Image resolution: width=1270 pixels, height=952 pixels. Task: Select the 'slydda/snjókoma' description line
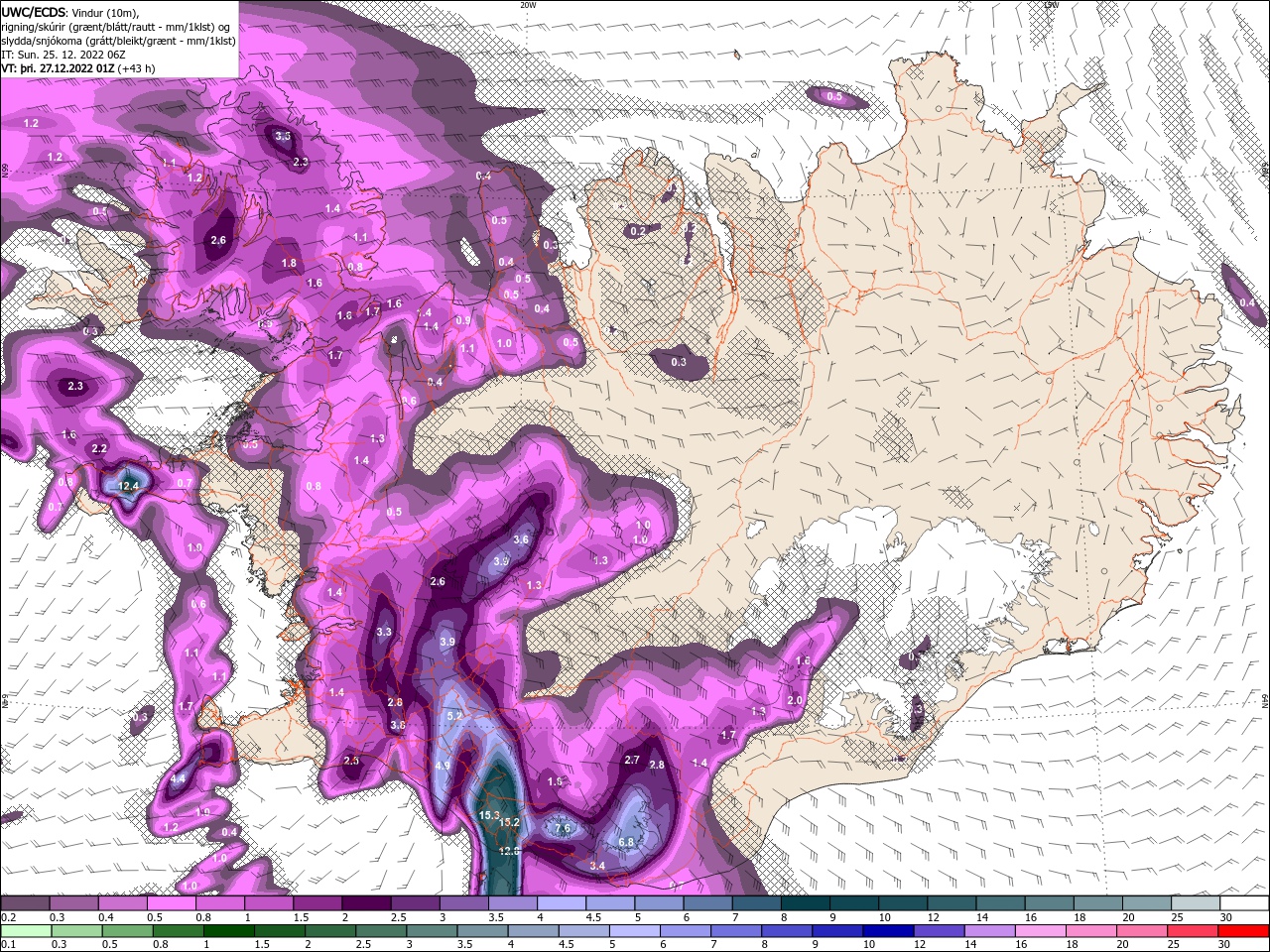point(118,41)
